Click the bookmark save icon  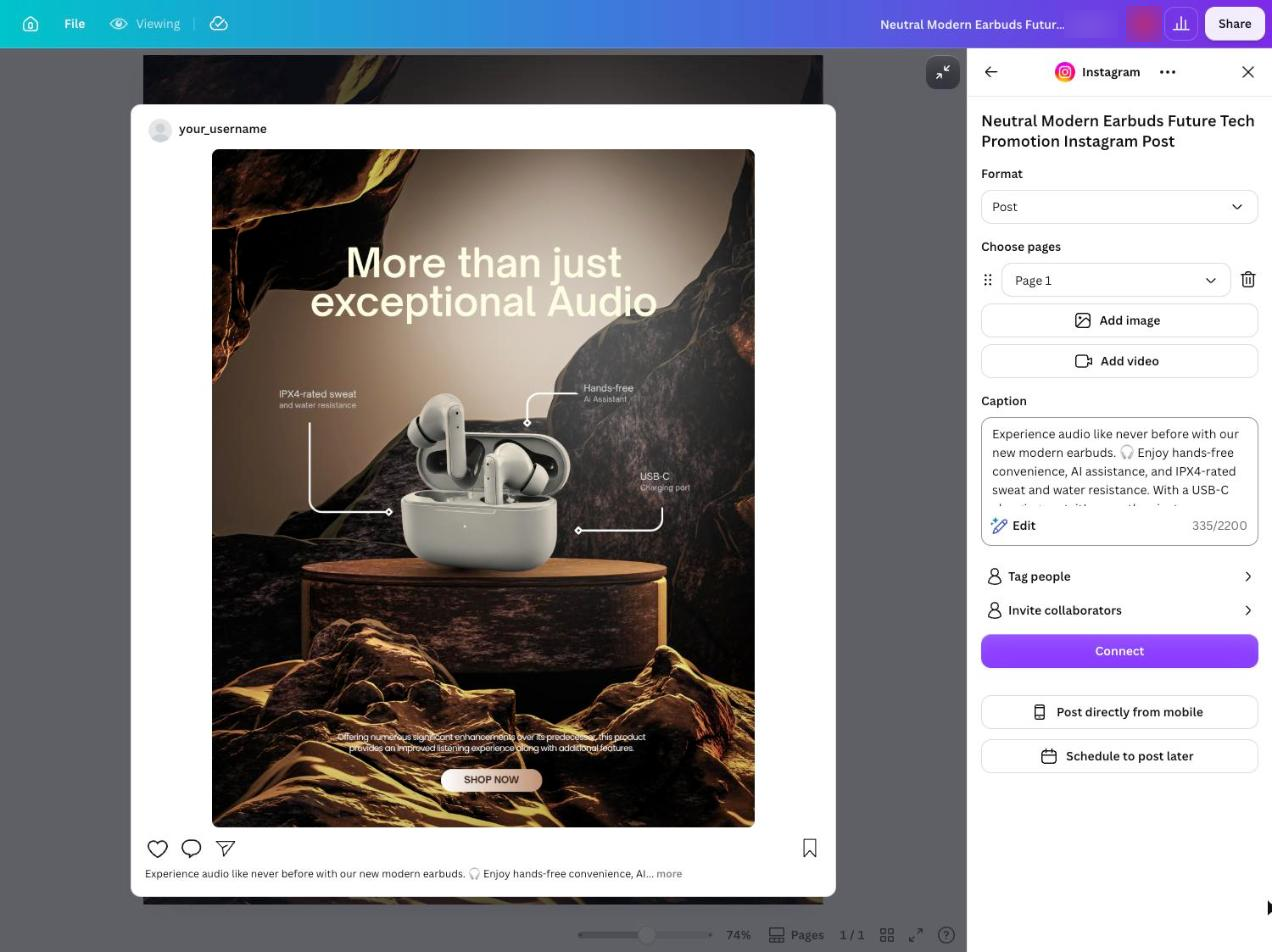tap(810, 849)
